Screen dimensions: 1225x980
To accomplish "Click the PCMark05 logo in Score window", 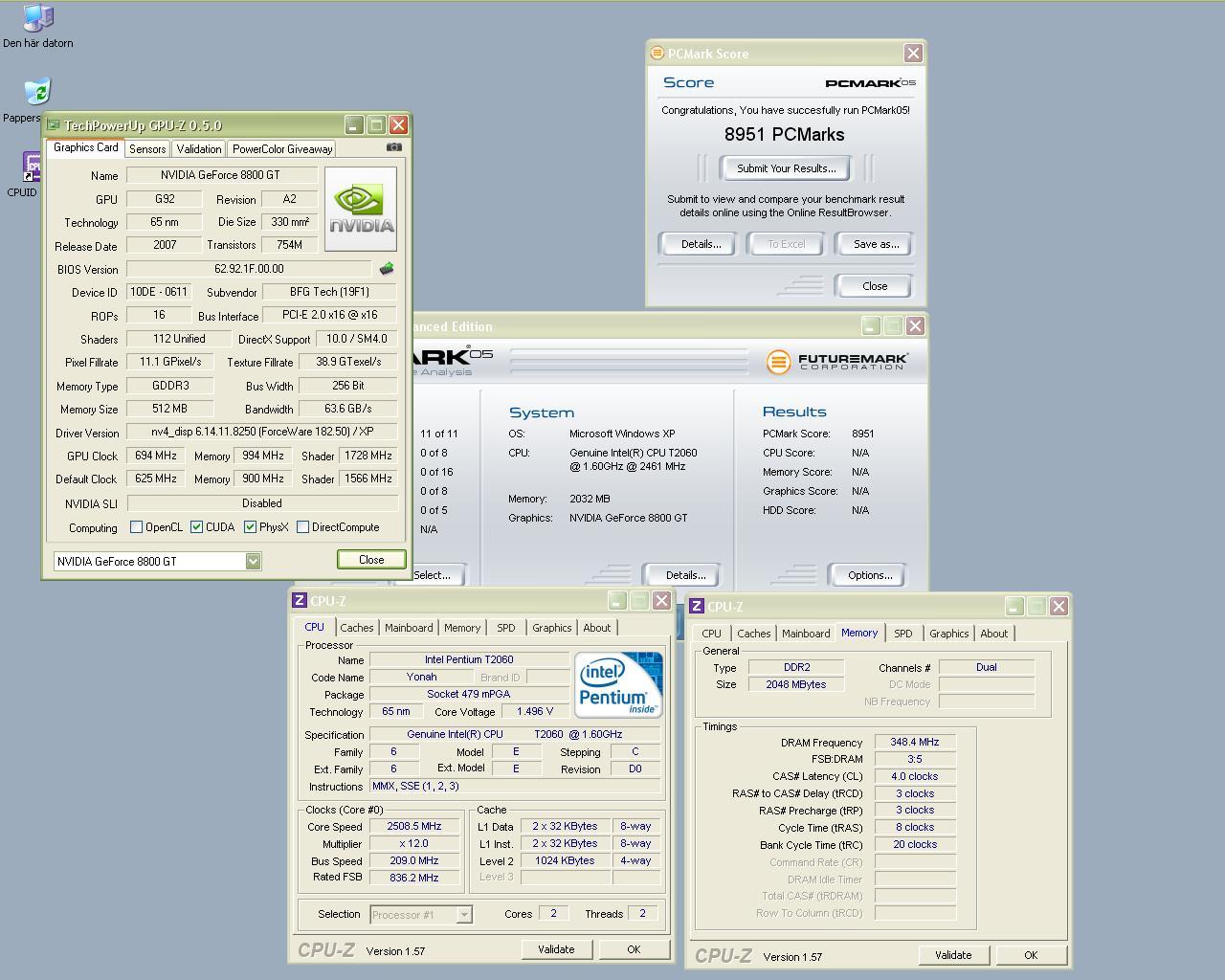I will pyautogui.click(x=870, y=83).
